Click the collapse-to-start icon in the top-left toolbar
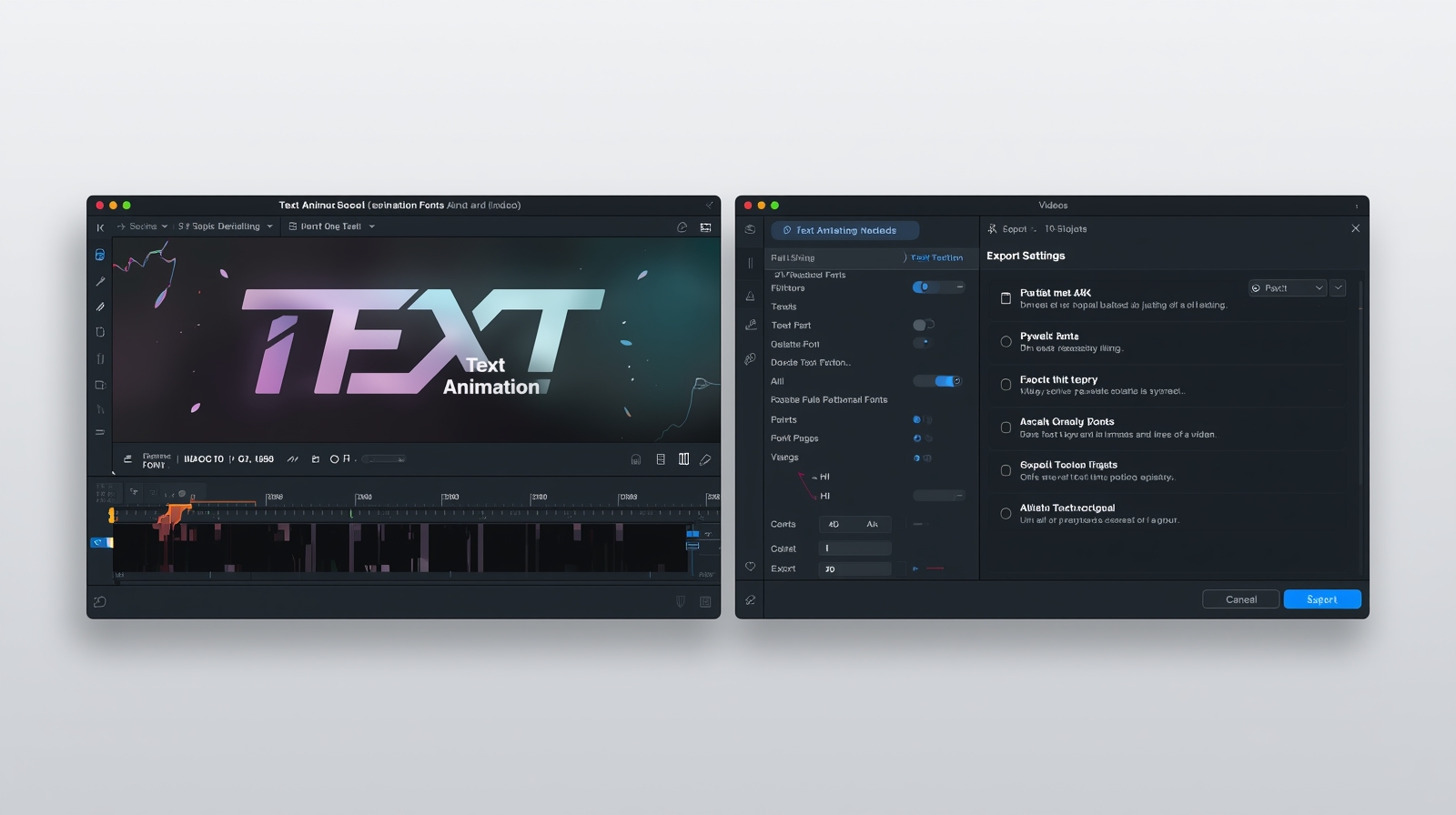The height and width of the screenshot is (815, 1456). point(100,227)
